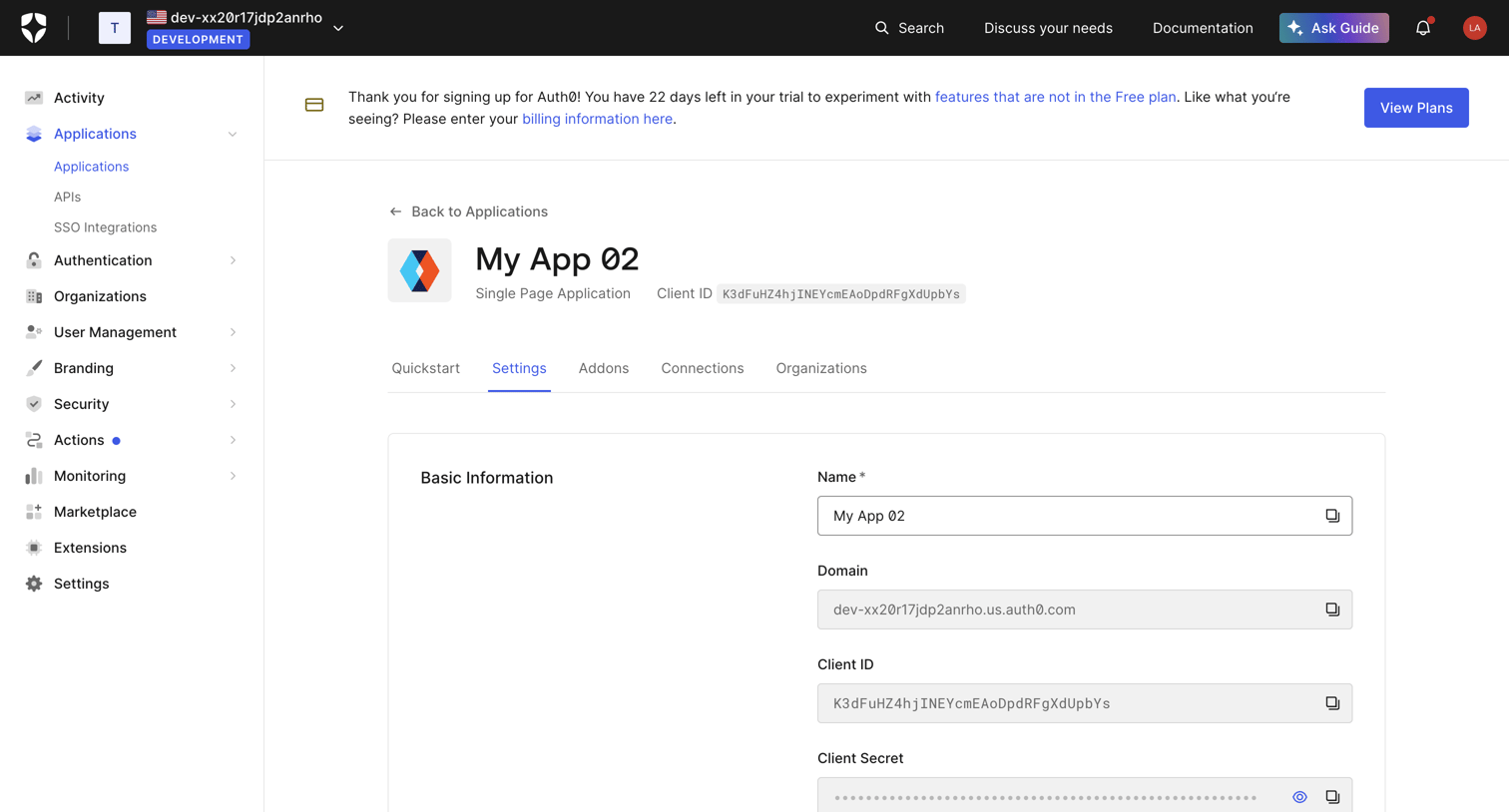Switch to the Organizations tab
Screen dimensions: 1509x812
point(821,368)
